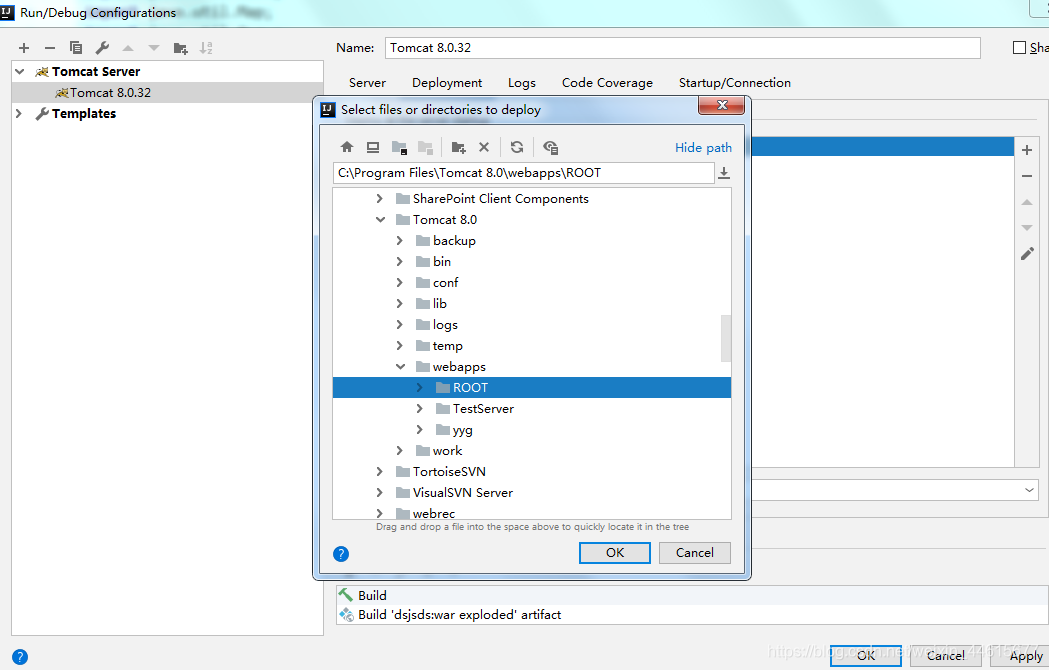1049x670 pixels.
Task: Collapse the Tomcat Server node
Action: (x=20, y=72)
